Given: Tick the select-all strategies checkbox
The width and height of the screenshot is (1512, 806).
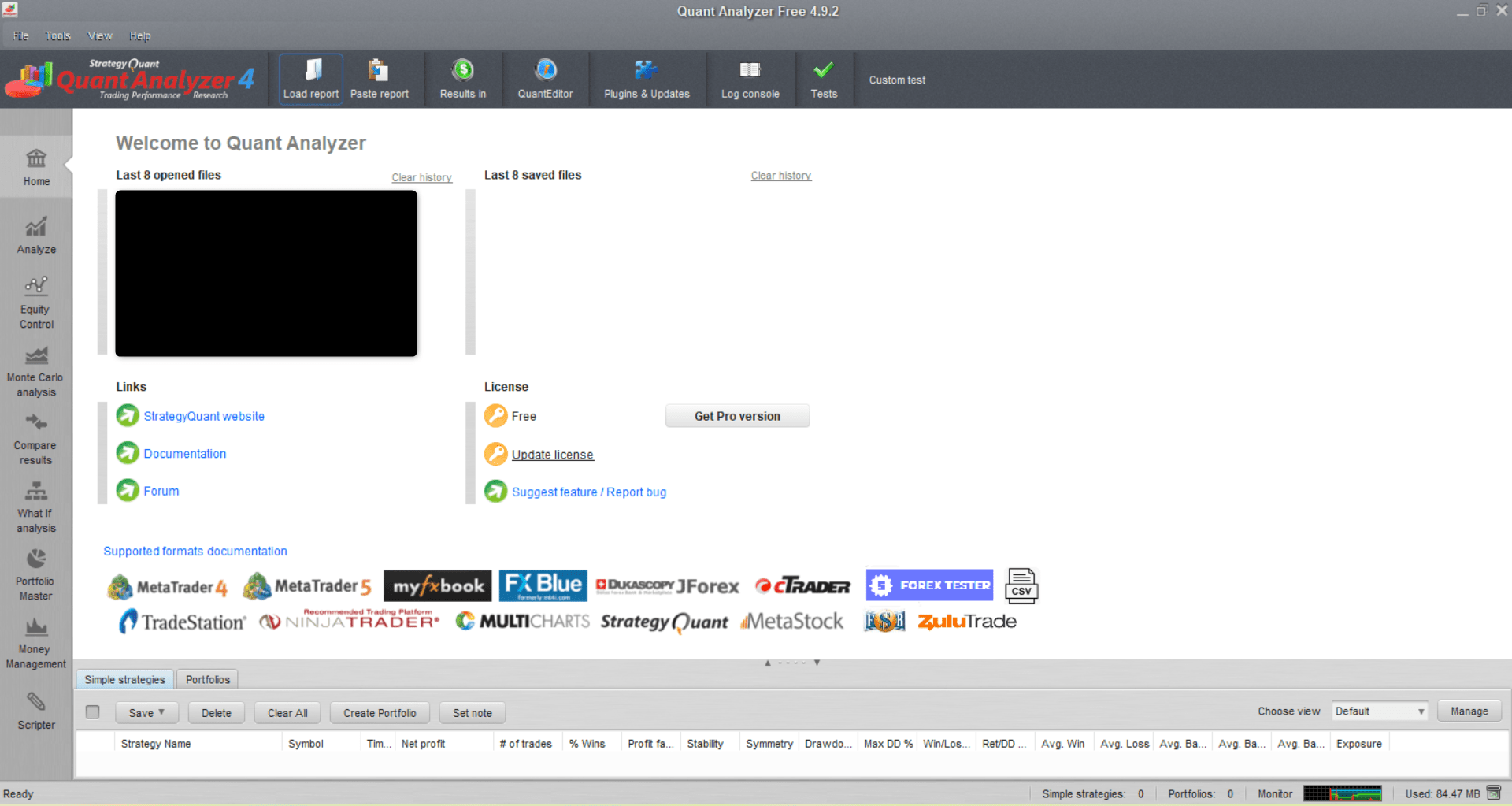Looking at the screenshot, I should [x=93, y=712].
